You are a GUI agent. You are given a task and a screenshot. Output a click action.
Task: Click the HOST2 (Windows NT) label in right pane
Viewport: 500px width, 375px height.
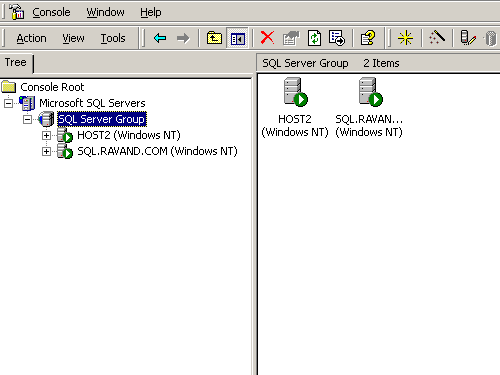(x=295, y=126)
